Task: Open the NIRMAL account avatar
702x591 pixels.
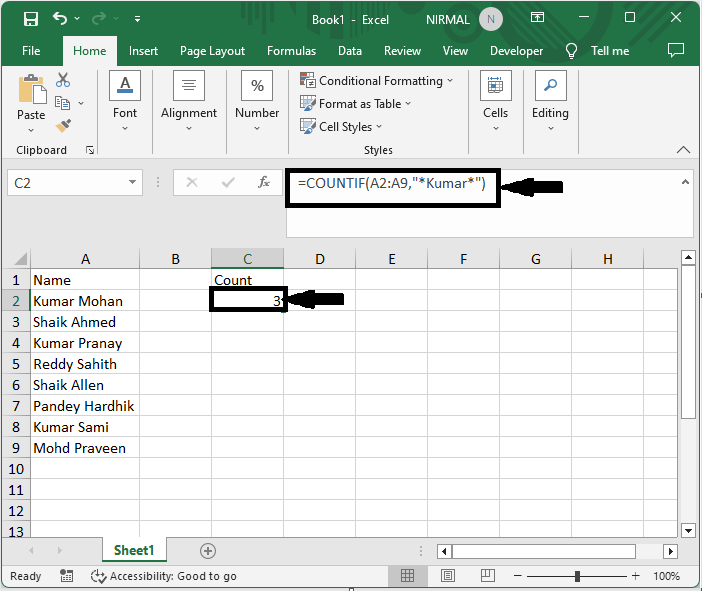Action: click(x=491, y=19)
